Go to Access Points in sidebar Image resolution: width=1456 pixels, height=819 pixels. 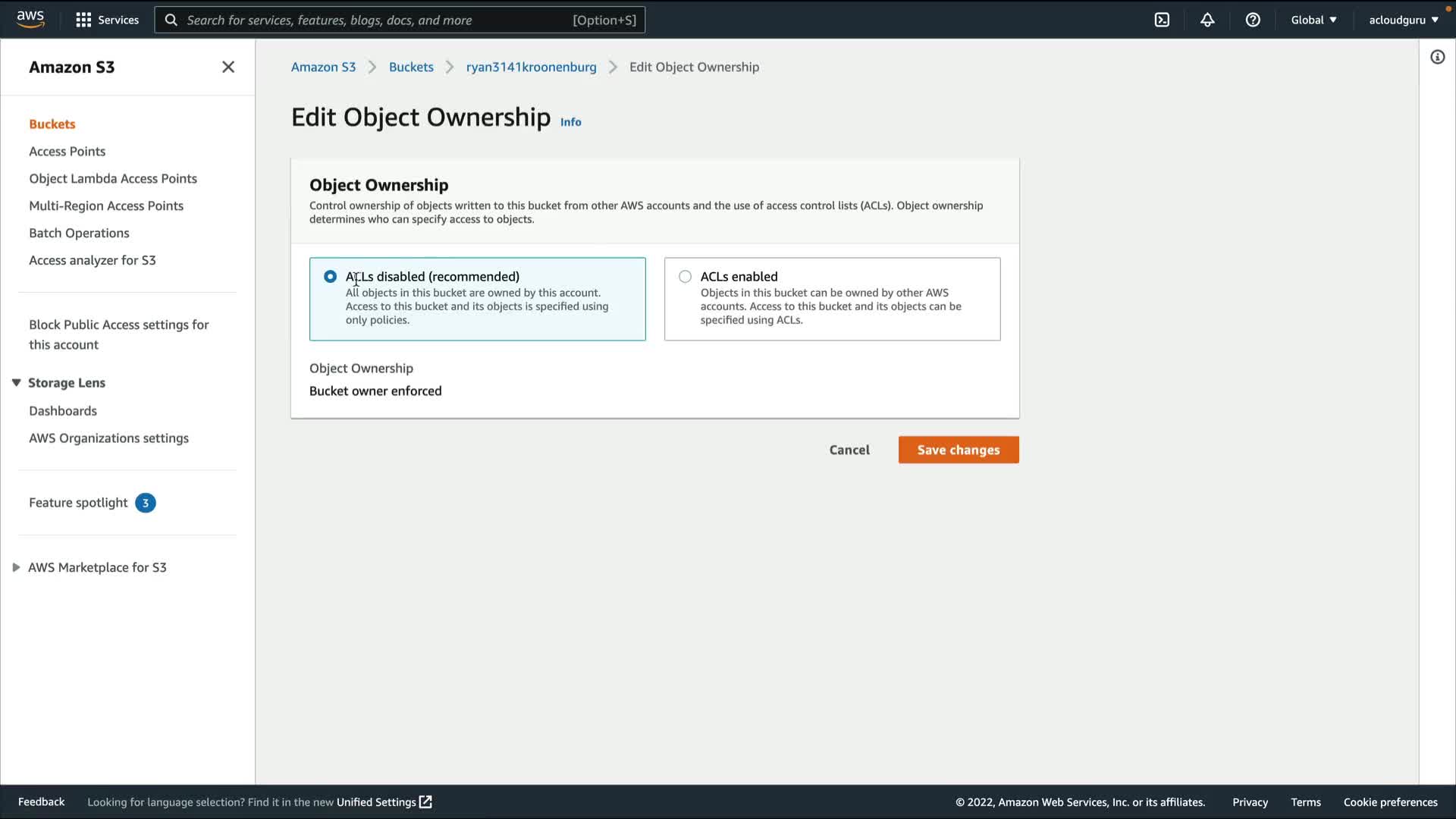67,151
